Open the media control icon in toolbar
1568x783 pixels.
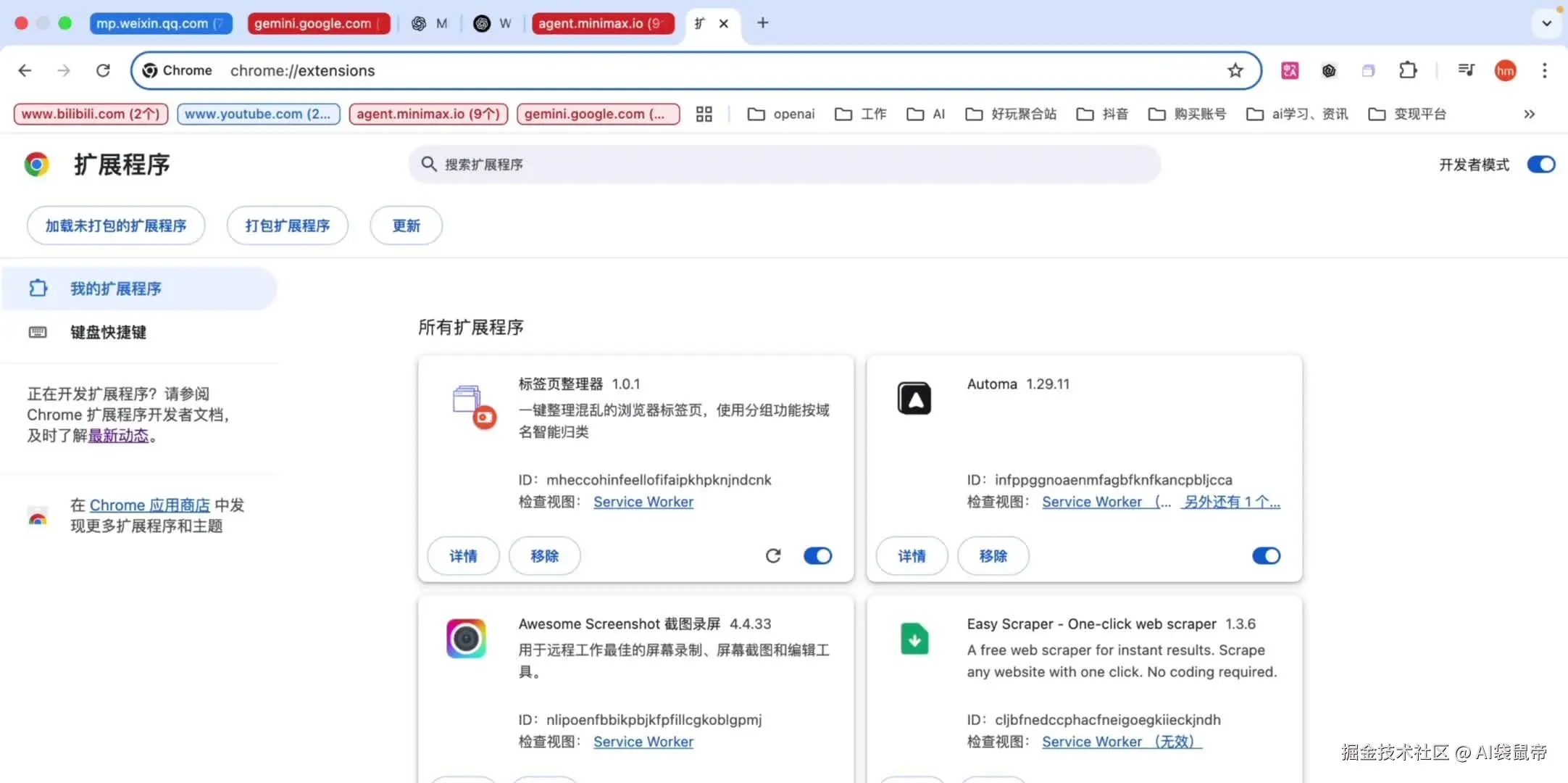pyautogui.click(x=1466, y=70)
